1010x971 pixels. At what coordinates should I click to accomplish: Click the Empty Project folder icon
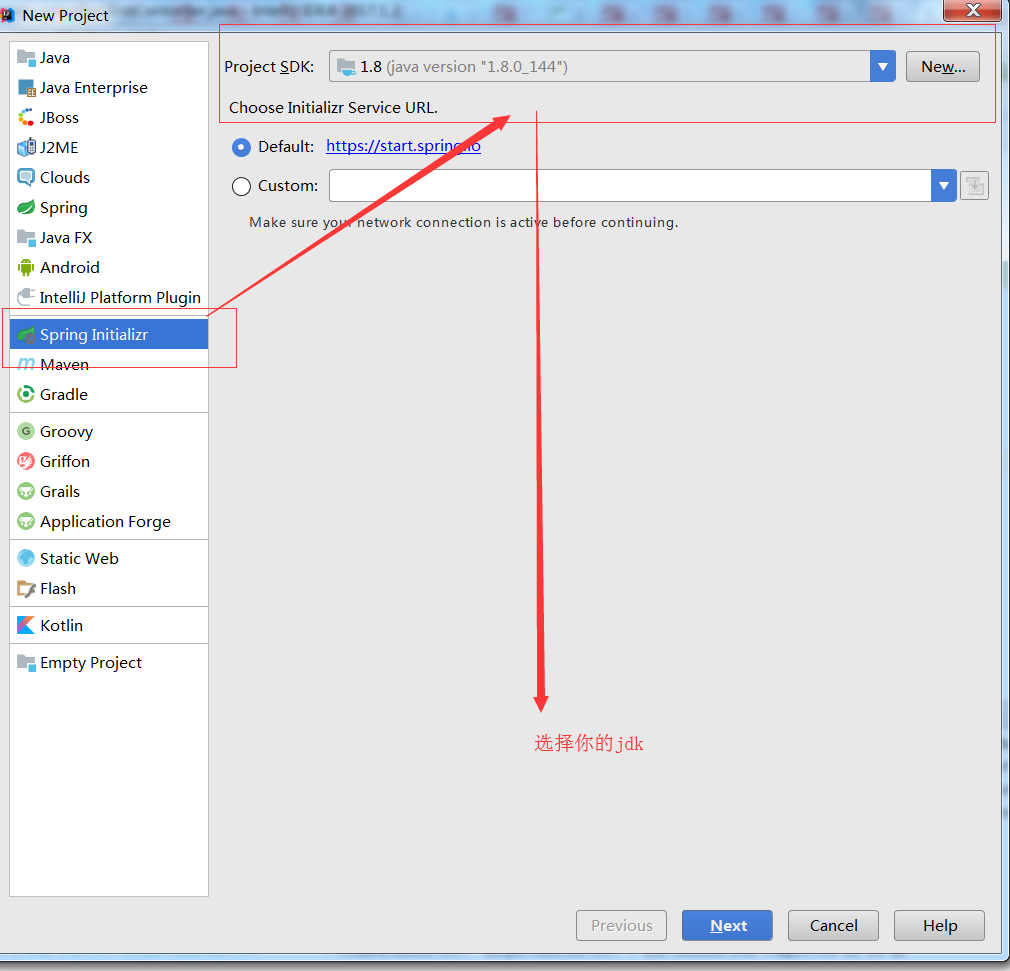point(26,662)
